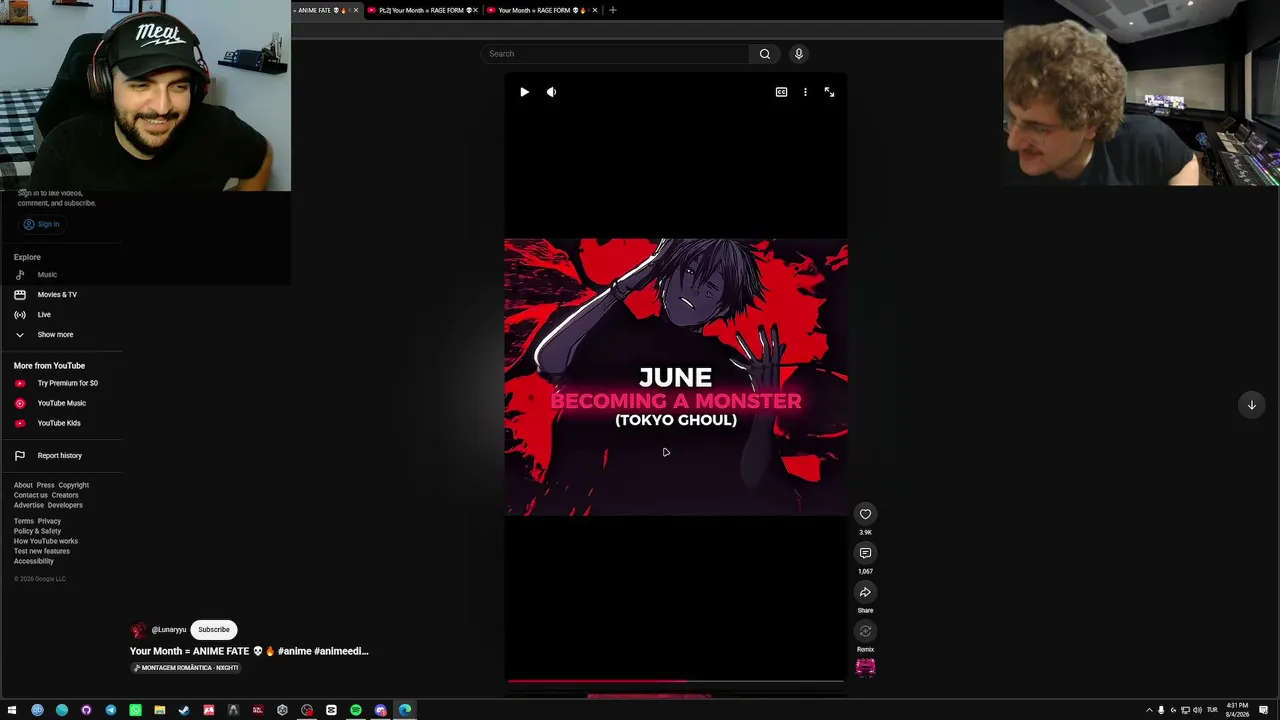
Task: Open the MONTAGEM ROMÂNTICA sound chip
Action: (x=186, y=668)
